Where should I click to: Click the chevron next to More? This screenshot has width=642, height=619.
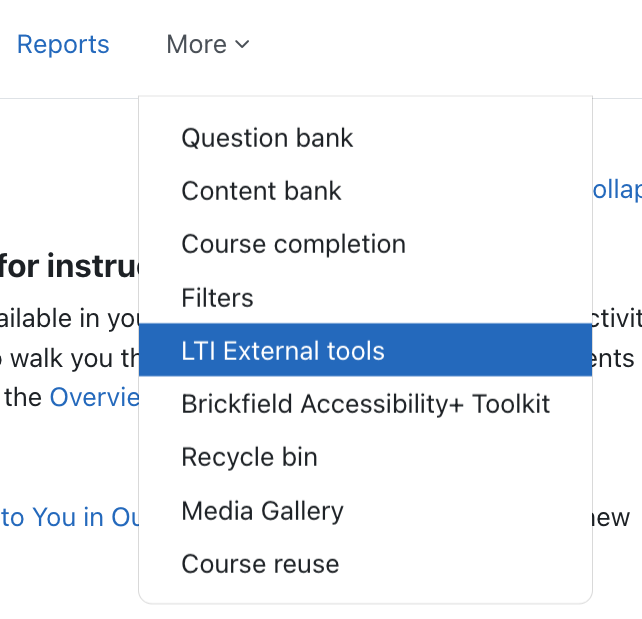[x=242, y=44]
